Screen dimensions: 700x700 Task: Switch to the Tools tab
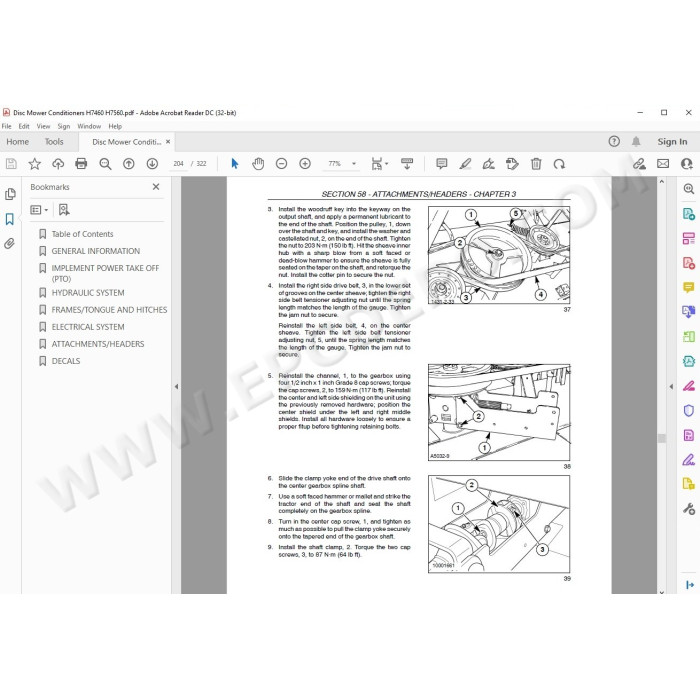tap(54, 142)
